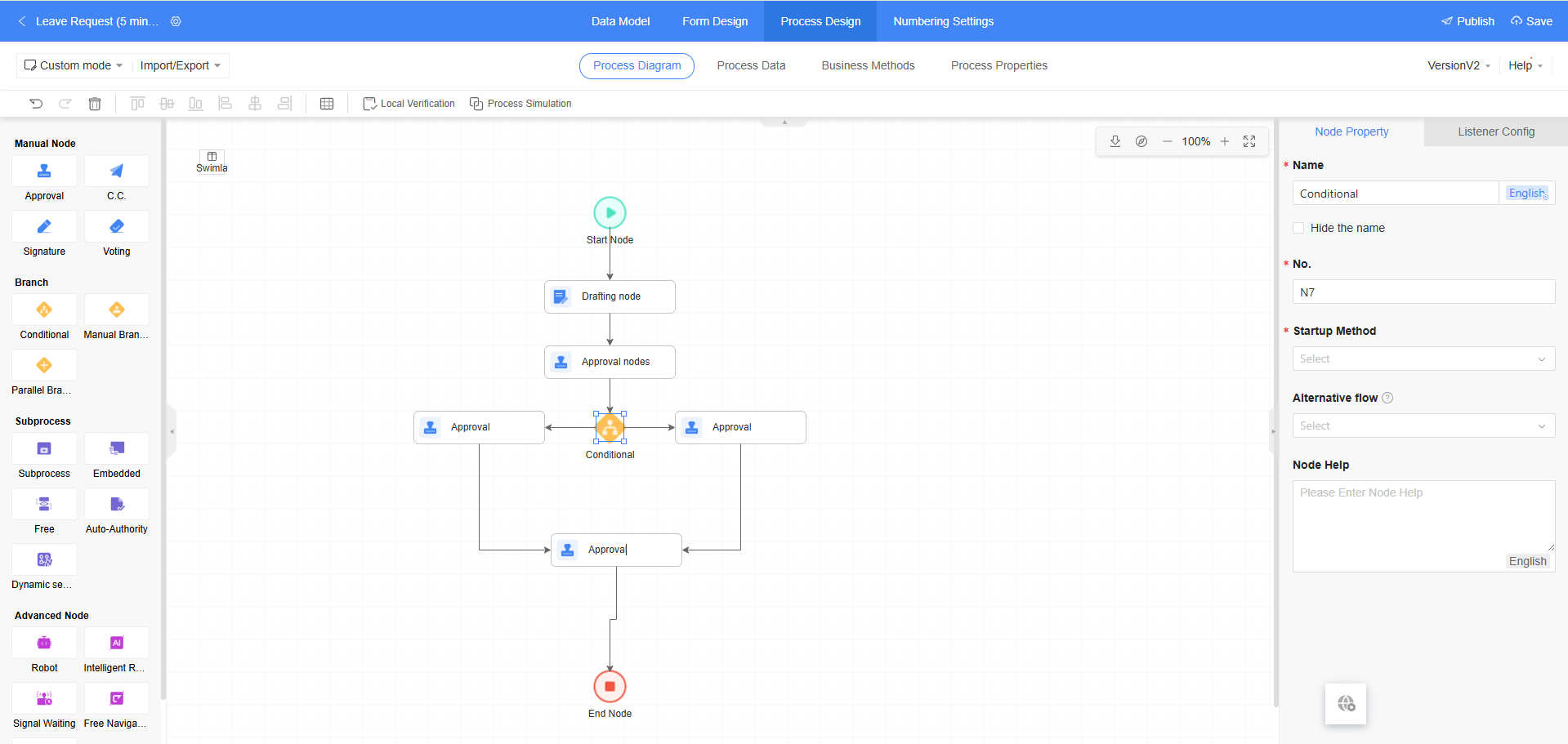The image size is (1568, 744).
Task: Open the Form Design tab
Action: point(715,21)
